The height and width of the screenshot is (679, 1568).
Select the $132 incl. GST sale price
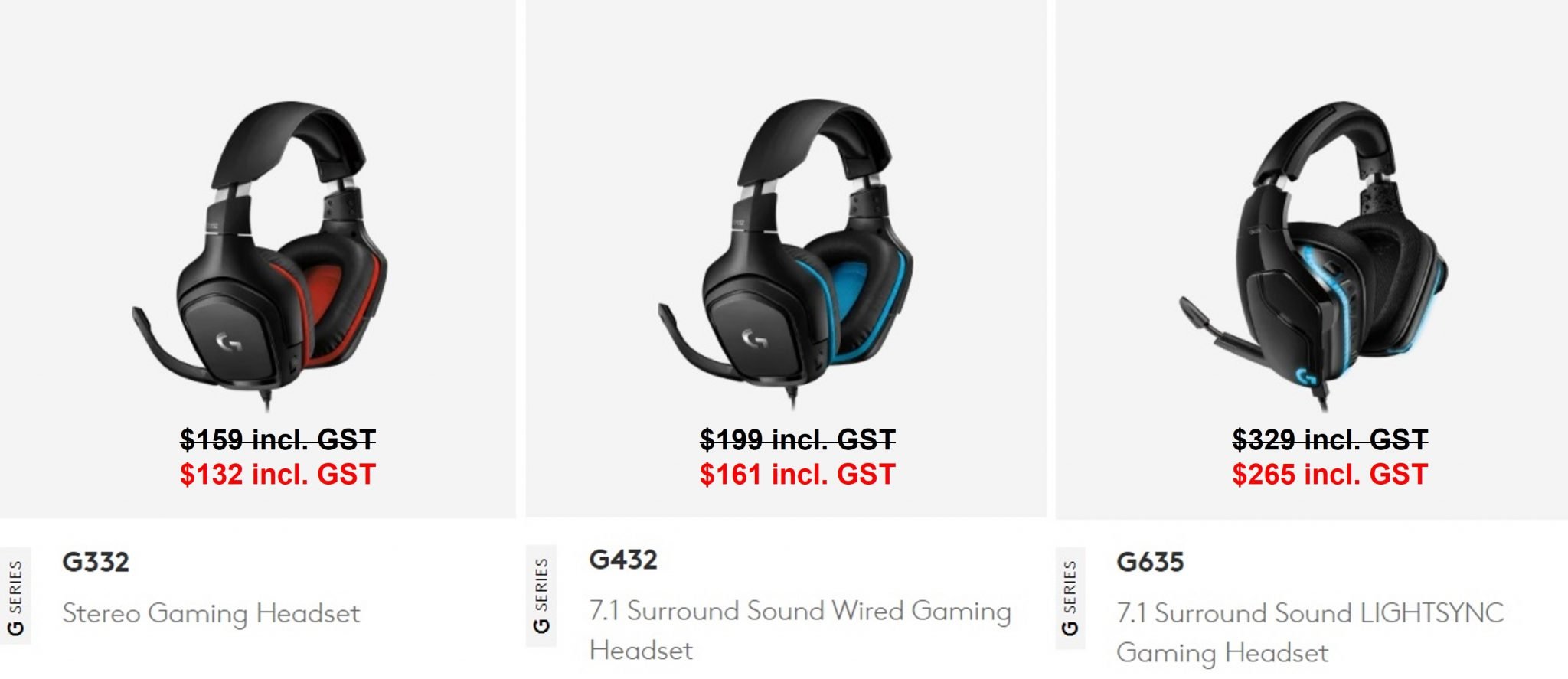278,475
